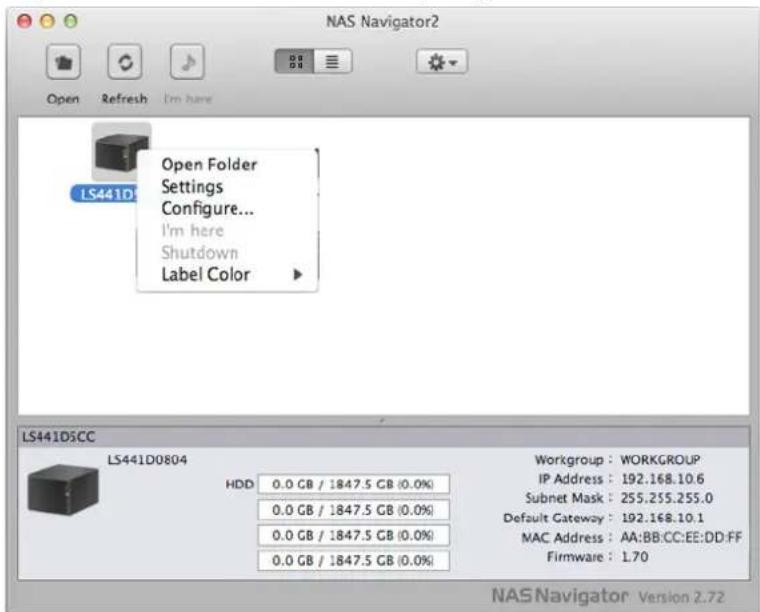This screenshot has width=760, height=612.
Task: Choose Settings from context menu
Action: tap(192, 187)
